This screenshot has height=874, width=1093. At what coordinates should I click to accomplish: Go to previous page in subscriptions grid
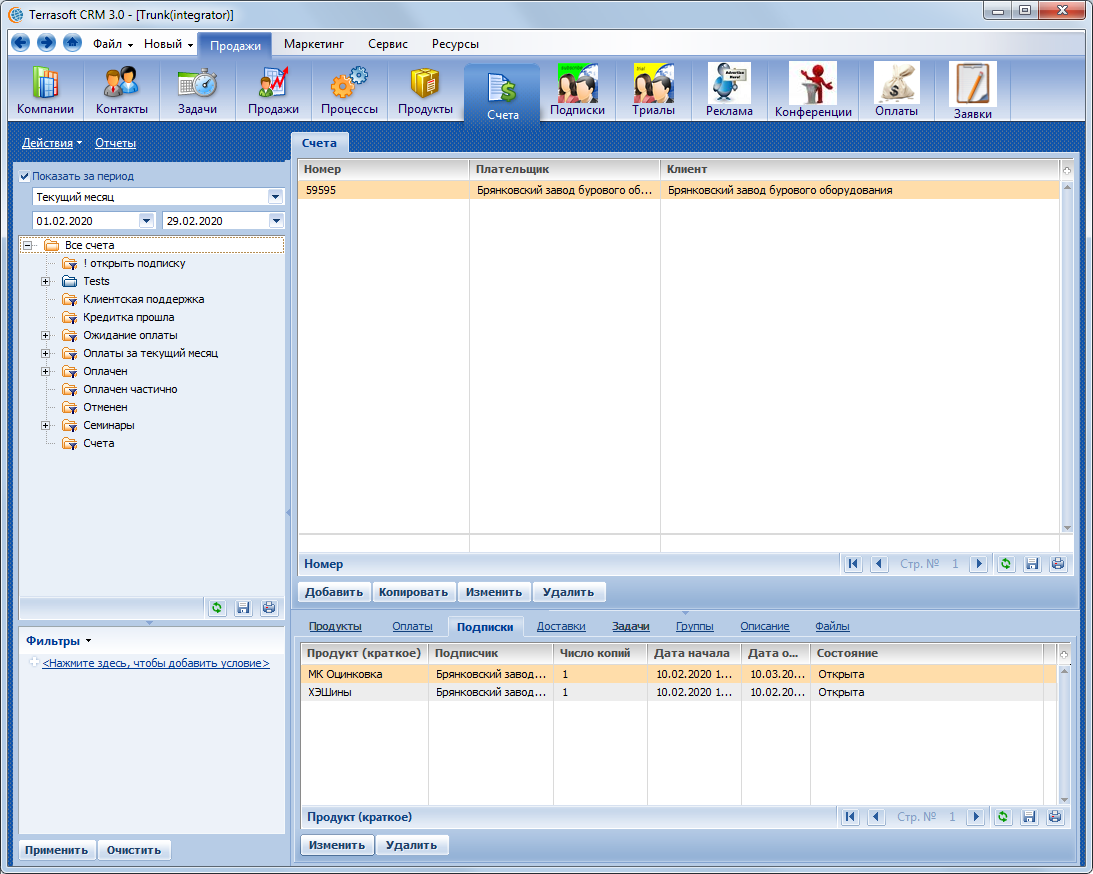(x=876, y=817)
